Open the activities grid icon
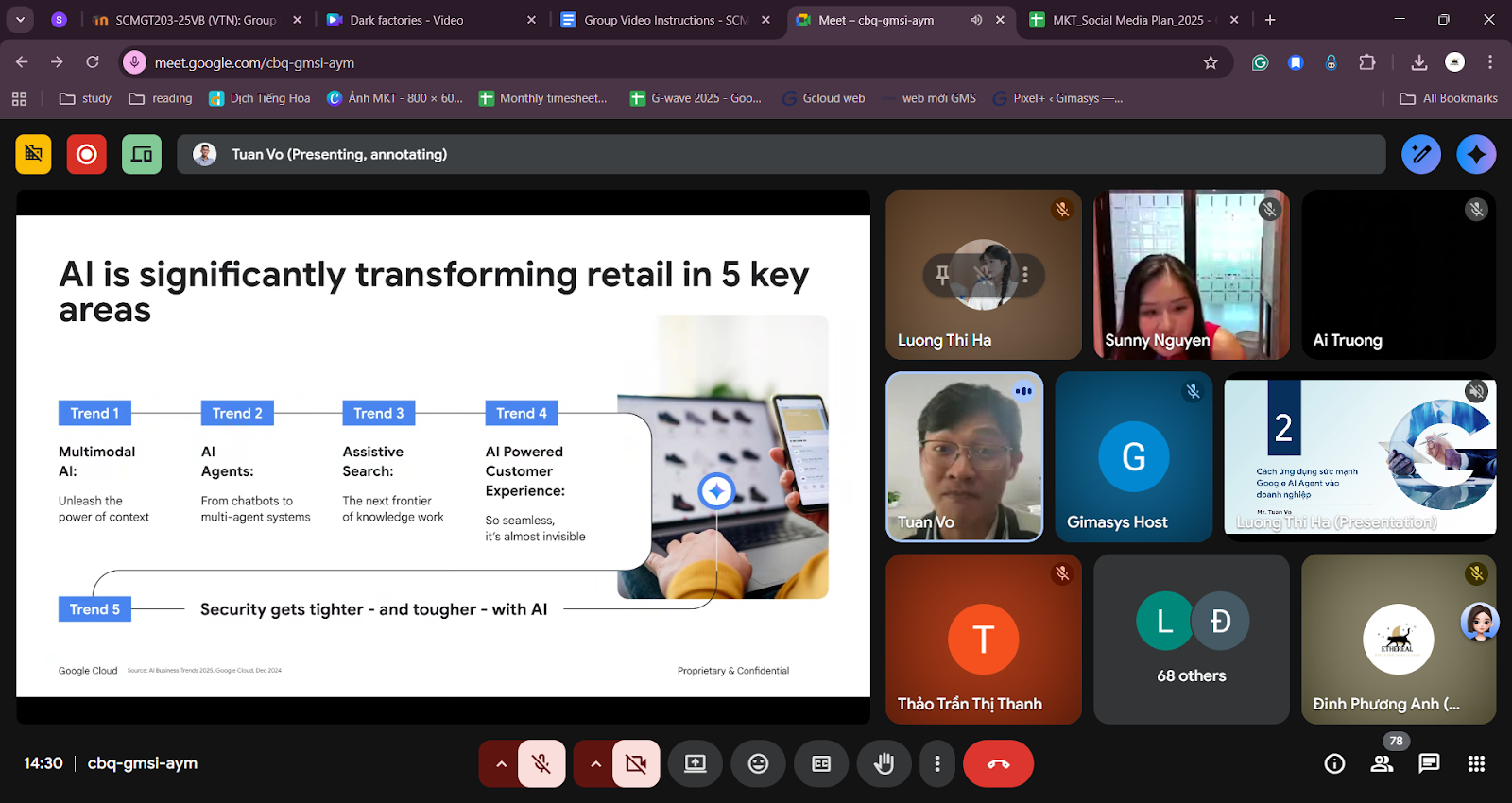 pyautogui.click(x=1476, y=763)
